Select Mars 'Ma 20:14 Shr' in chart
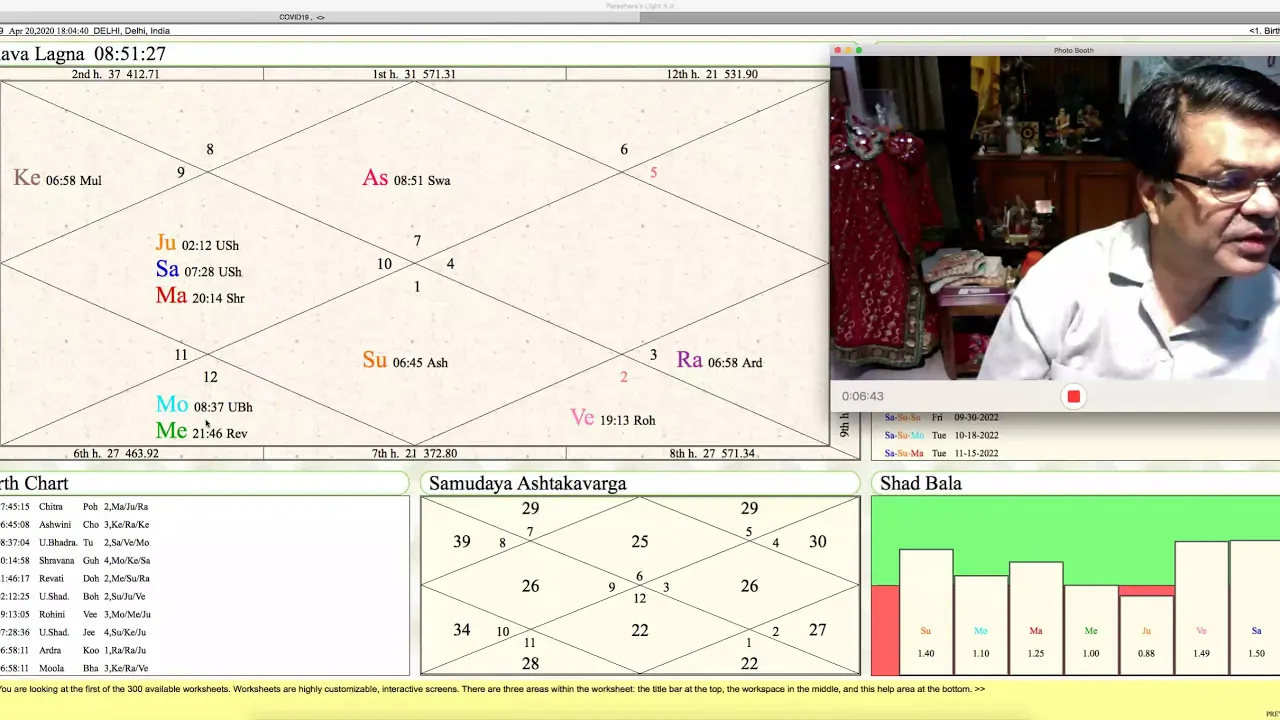Image resolution: width=1280 pixels, height=720 pixels. click(x=200, y=296)
